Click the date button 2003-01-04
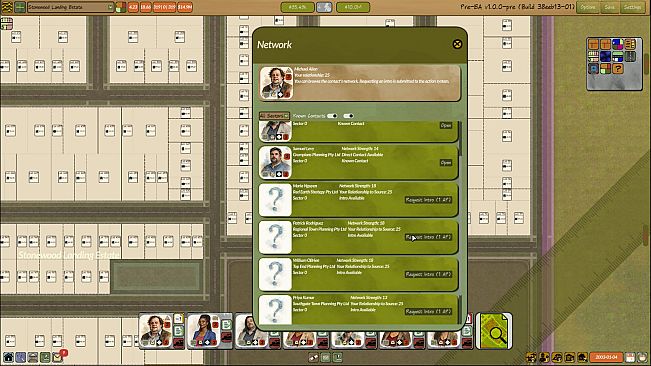The width and height of the screenshot is (651, 366). click(606, 357)
